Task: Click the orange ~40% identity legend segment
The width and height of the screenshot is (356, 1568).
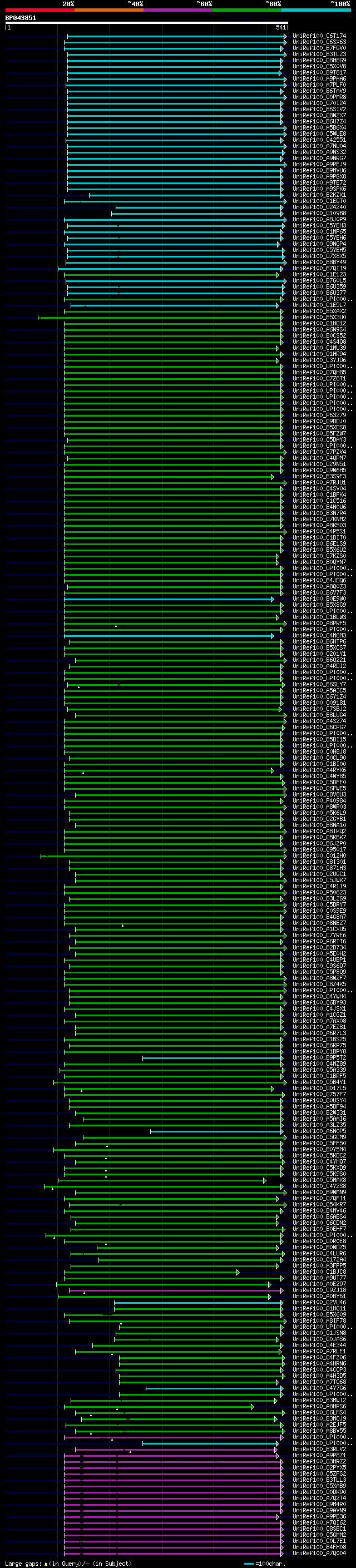Action: (109, 10)
